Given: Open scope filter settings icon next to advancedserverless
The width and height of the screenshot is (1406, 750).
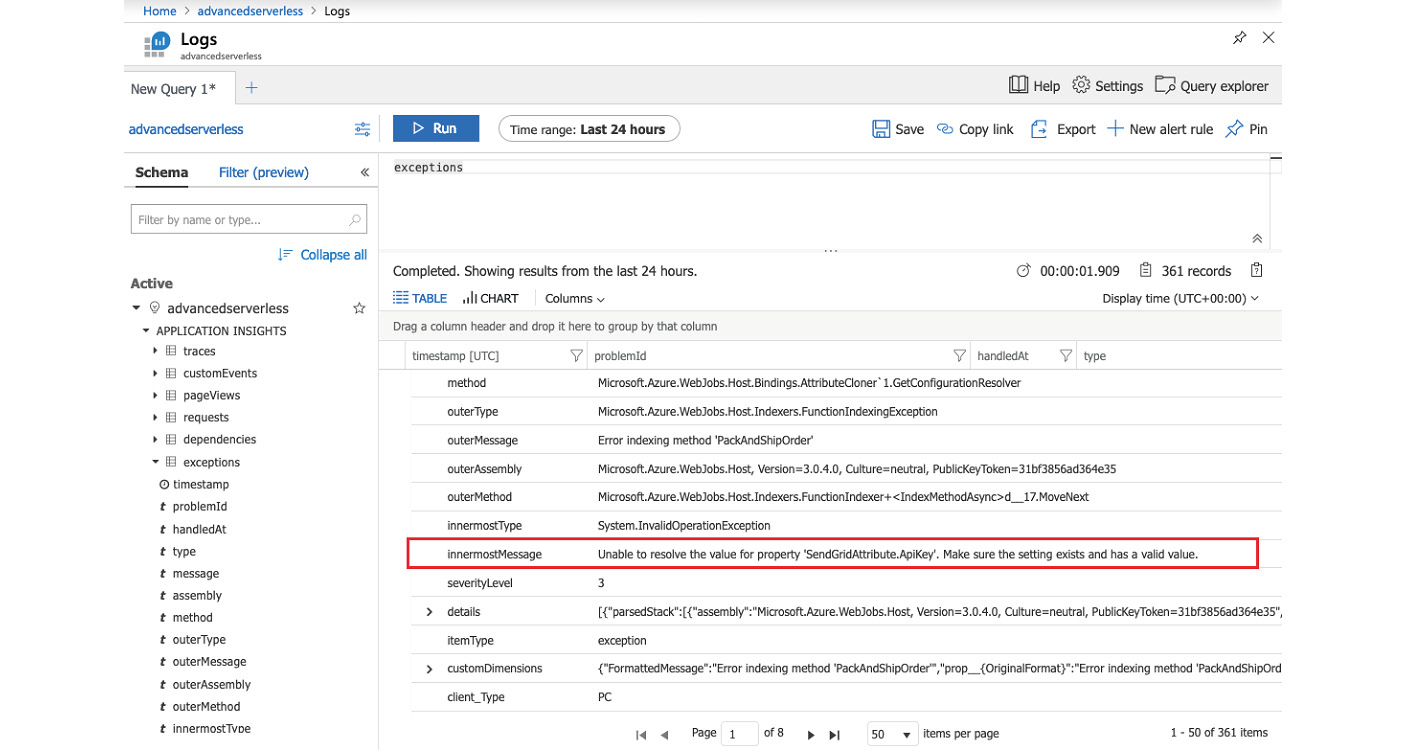Looking at the screenshot, I should coord(362,129).
